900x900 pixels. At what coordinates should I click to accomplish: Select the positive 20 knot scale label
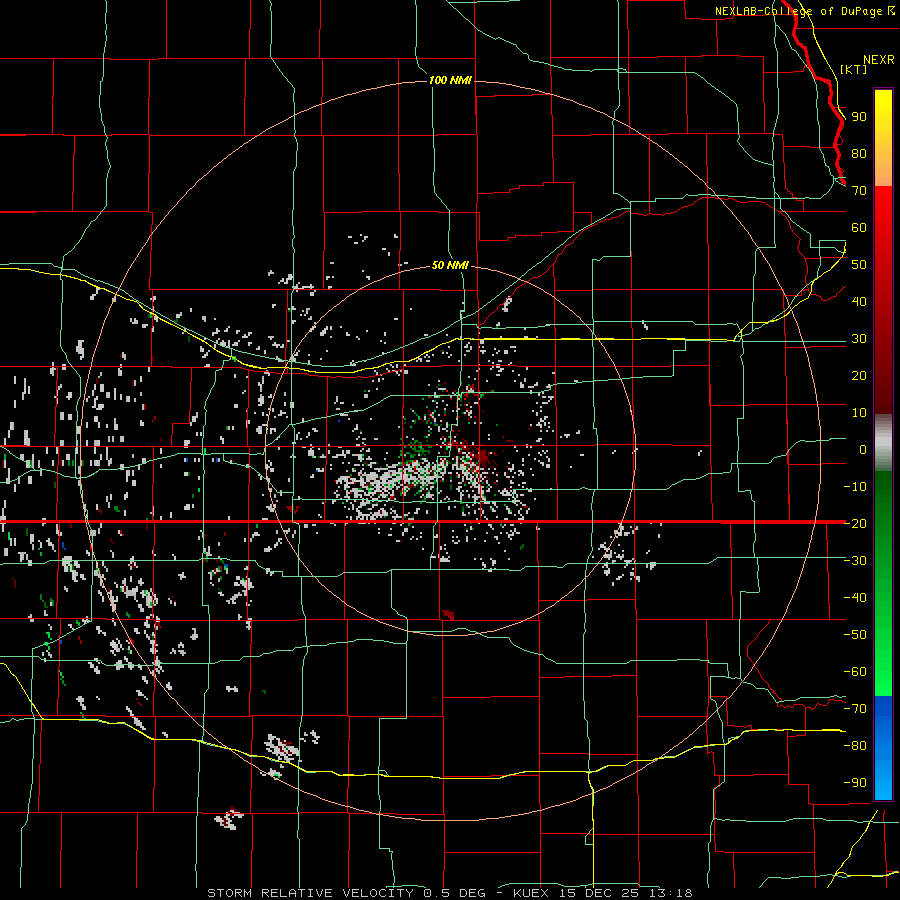click(x=859, y=375)
